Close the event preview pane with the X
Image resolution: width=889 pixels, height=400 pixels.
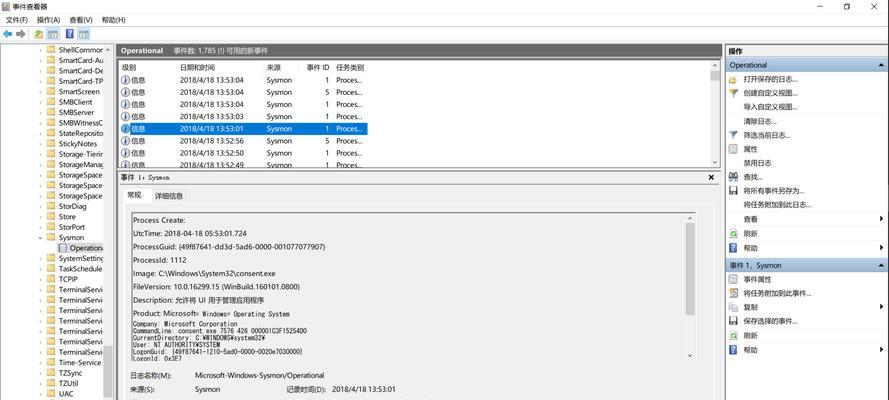(712, 178)
